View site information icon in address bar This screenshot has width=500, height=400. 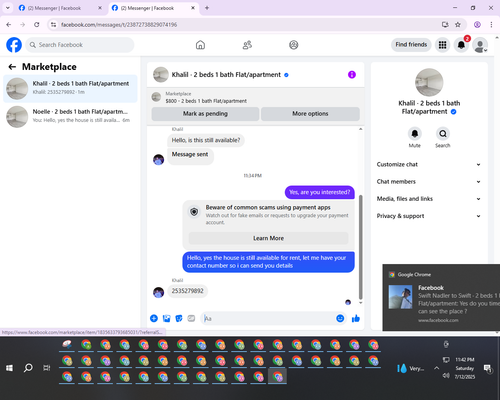53,25
